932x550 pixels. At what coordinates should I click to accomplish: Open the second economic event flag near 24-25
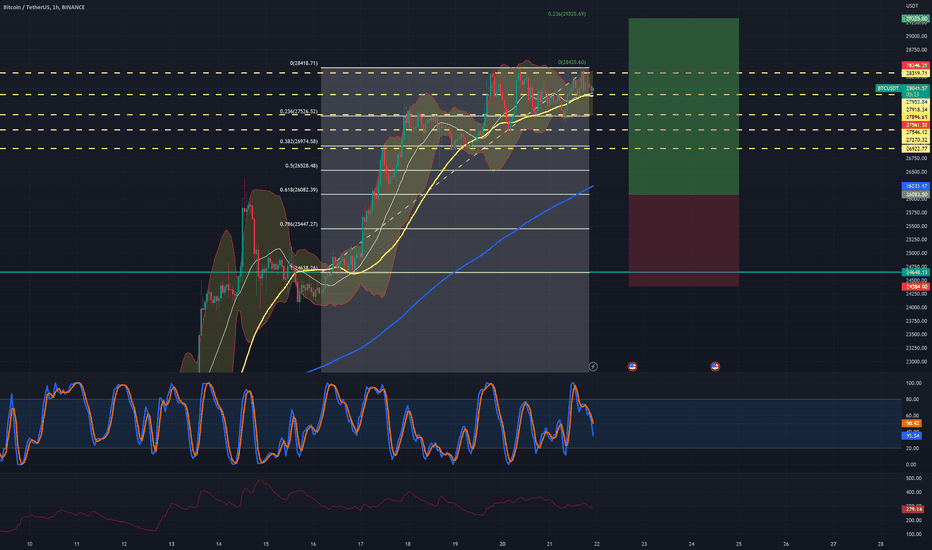click(715, 367)
